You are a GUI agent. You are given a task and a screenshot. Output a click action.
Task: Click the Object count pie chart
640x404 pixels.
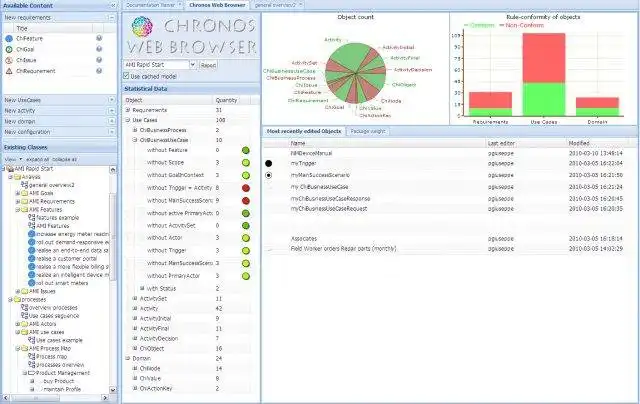(x=356, y=73)
